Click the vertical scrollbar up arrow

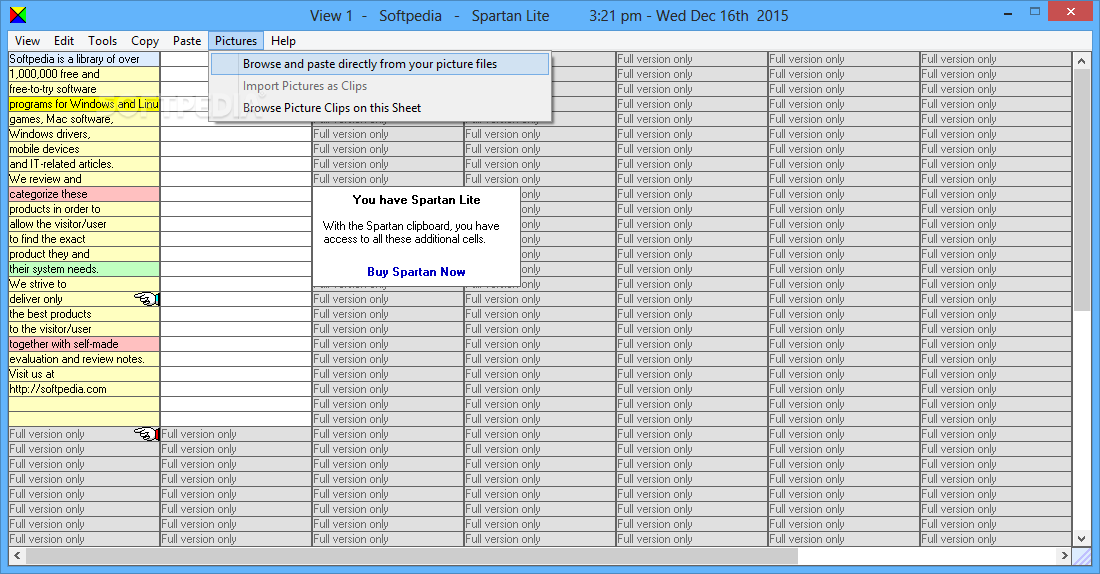coord(1081,61)
